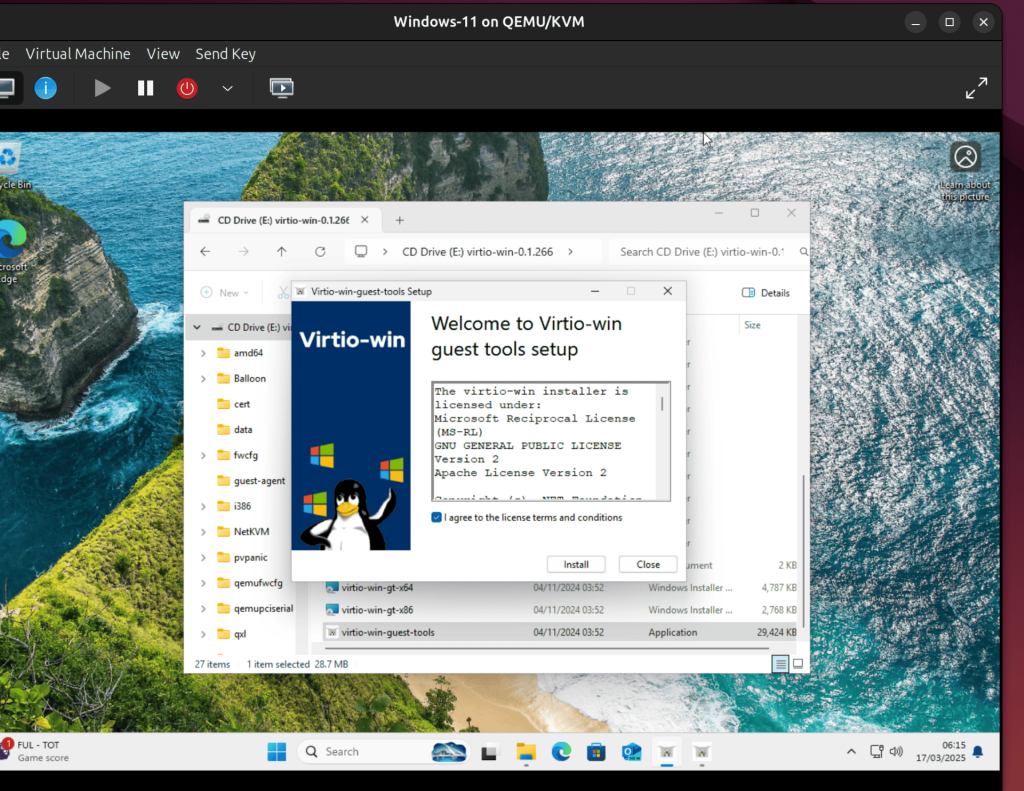Click the Run VM play icon
Image resolution: width=1024 pixels, height=791 pixels.
click(102, 88)
